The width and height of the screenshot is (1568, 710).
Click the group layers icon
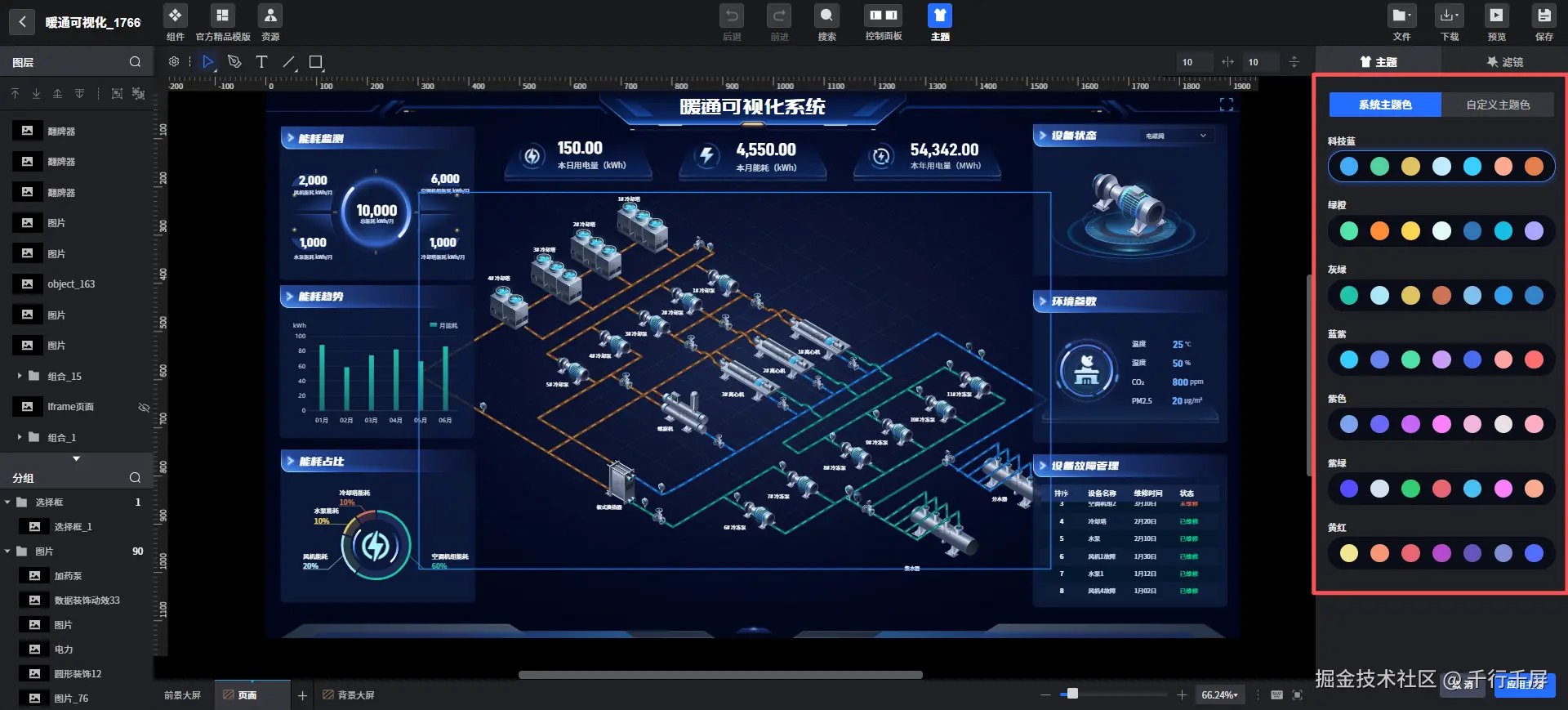pos(117,94)
